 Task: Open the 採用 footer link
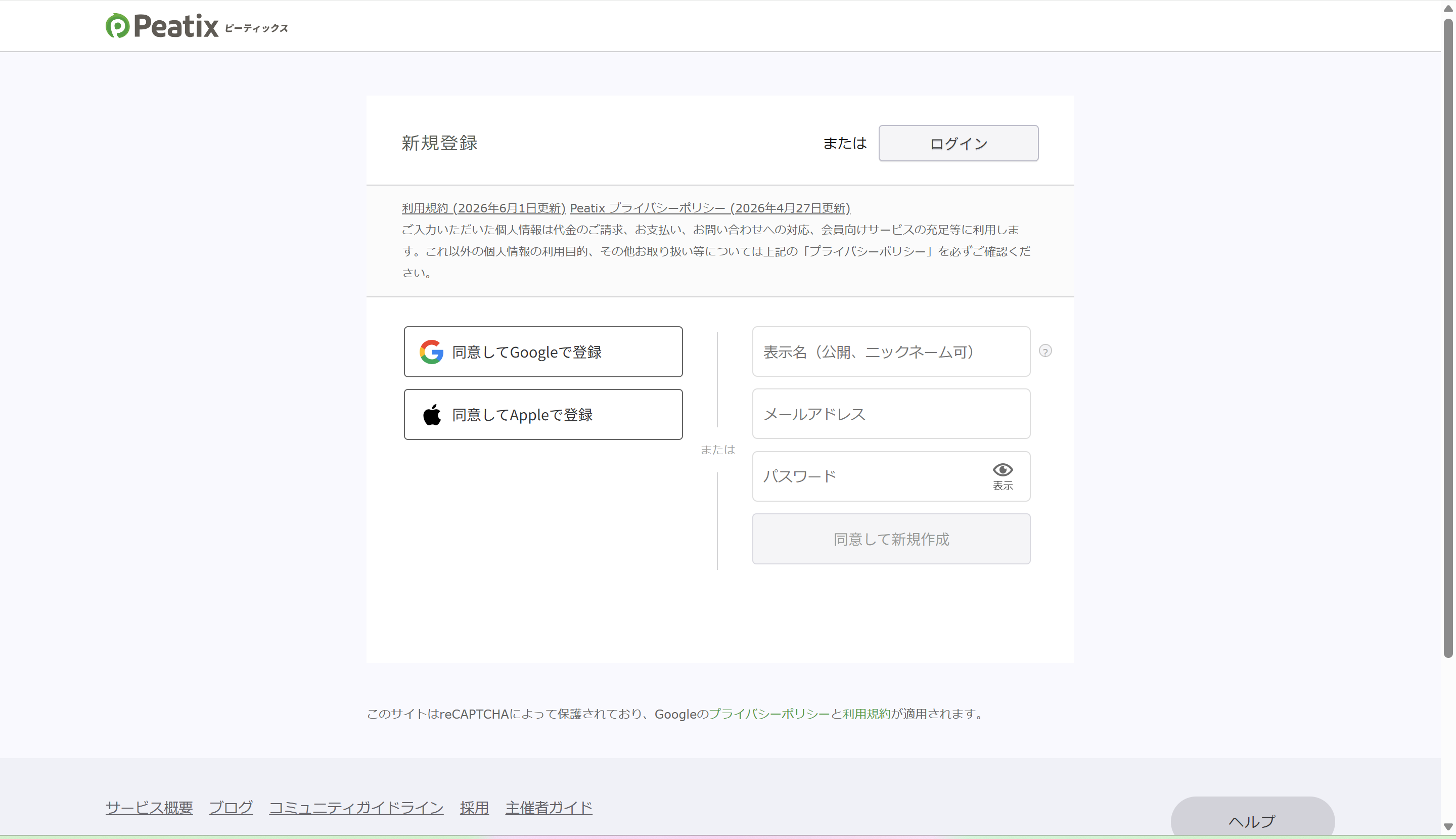click(x=474, y=807)
